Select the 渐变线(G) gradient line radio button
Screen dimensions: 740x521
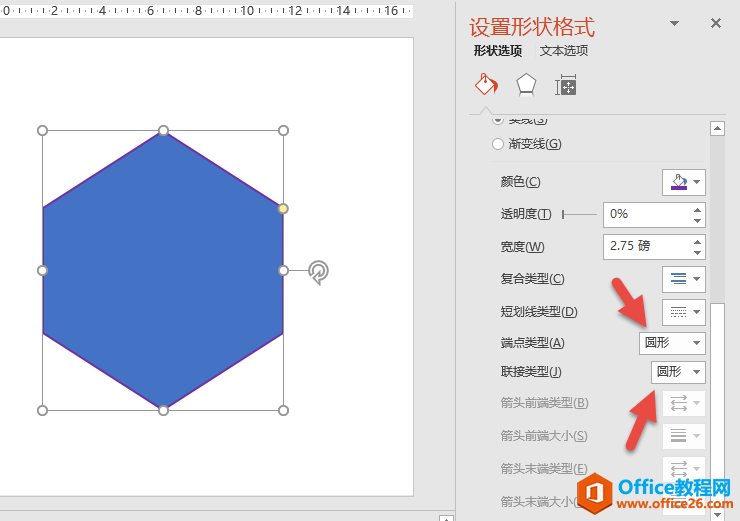click(x=498, y=144)
